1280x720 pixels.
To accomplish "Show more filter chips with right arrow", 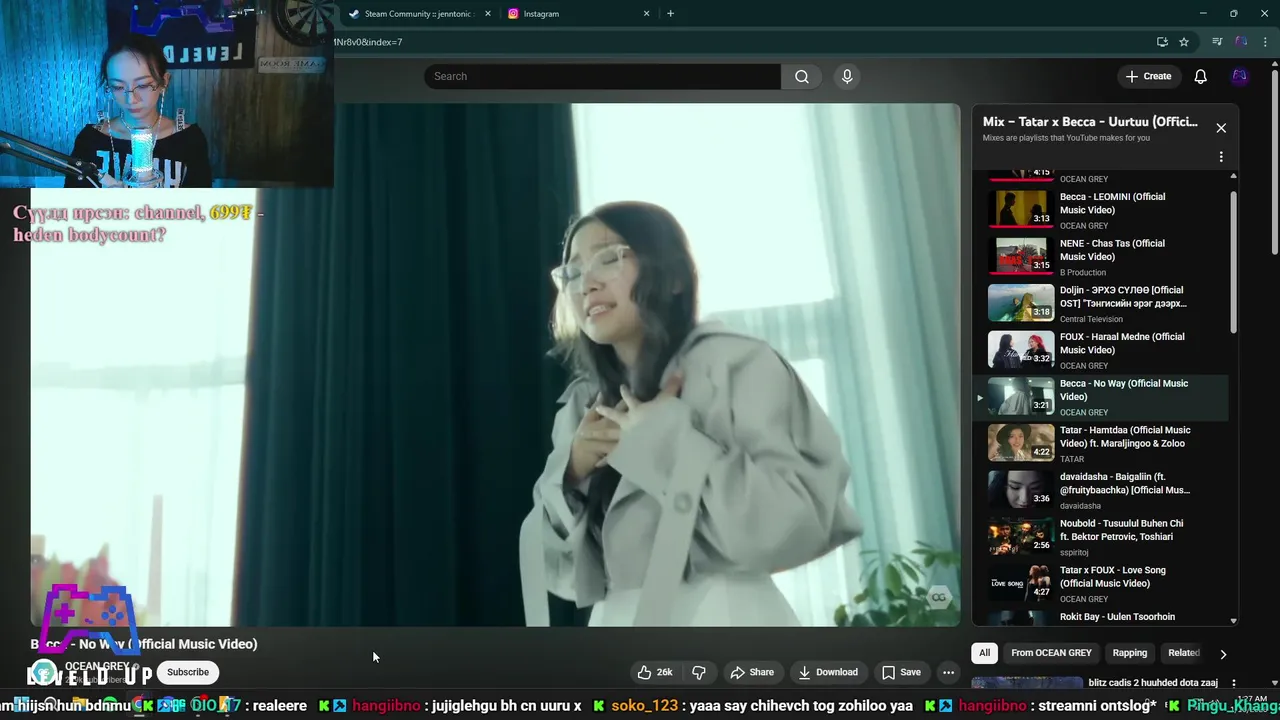I will pos(1222,654).
